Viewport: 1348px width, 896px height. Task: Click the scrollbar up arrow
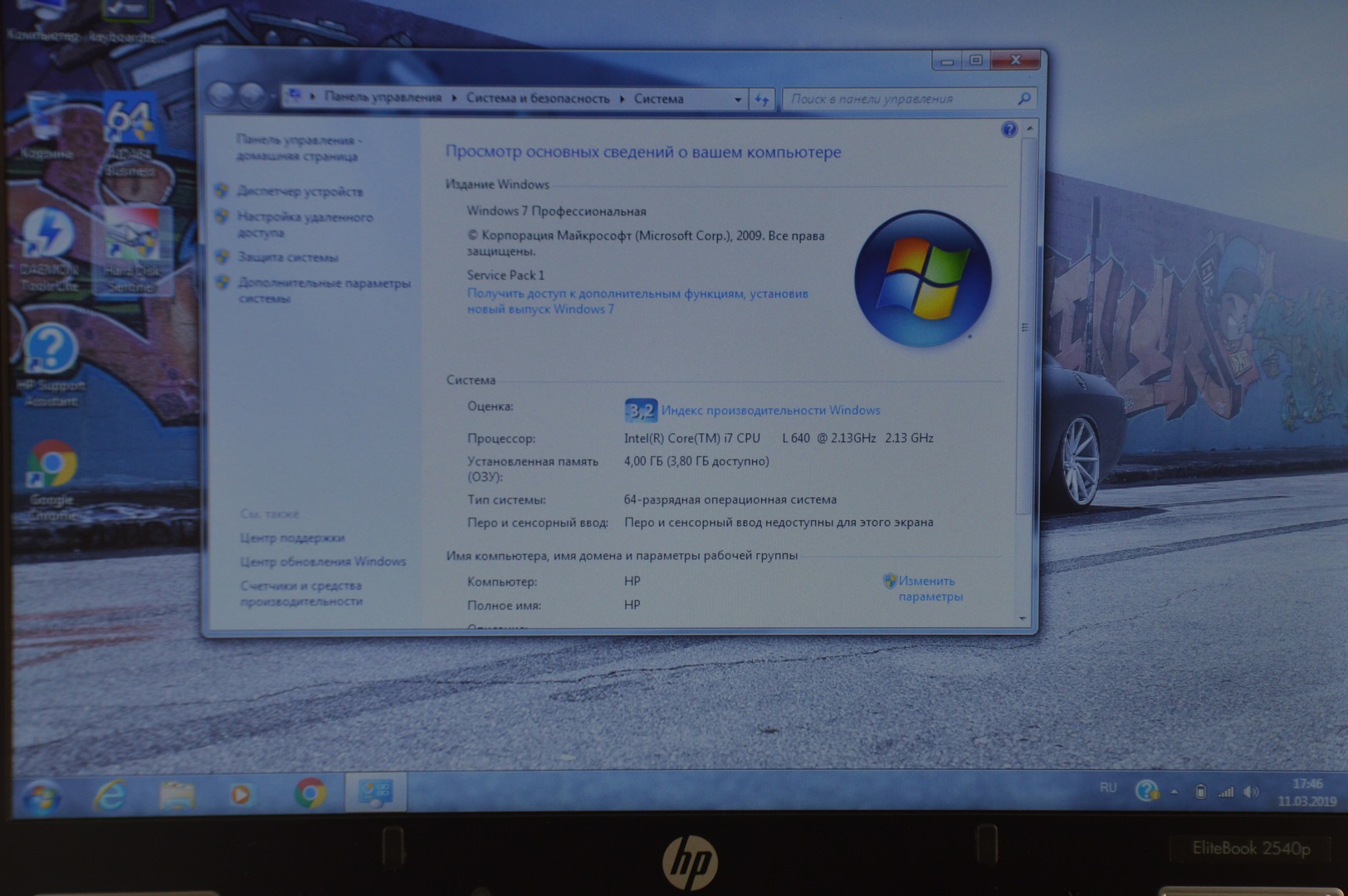coord(1028,129)
